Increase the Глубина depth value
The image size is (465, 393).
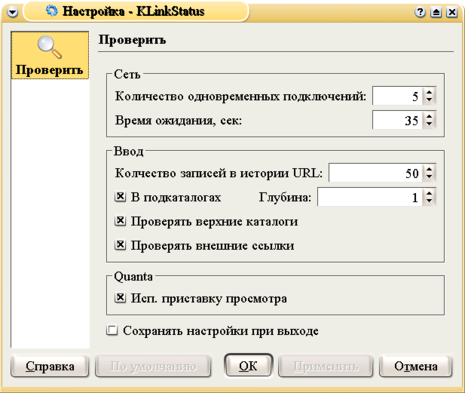pyautogui.click(x=429, y=193)
